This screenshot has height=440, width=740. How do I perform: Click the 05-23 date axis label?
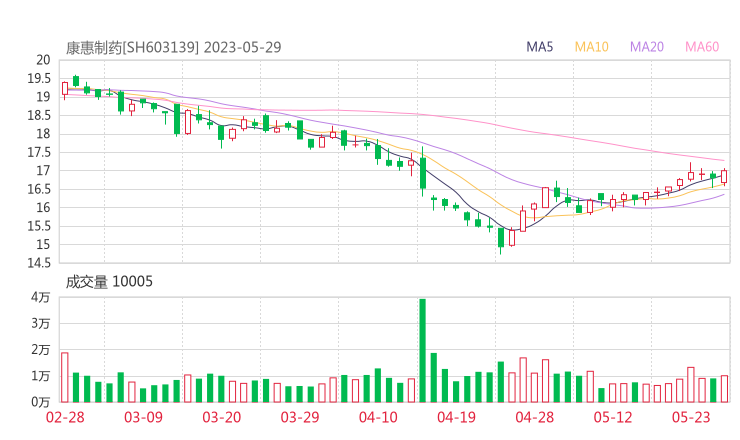(691, 417)
